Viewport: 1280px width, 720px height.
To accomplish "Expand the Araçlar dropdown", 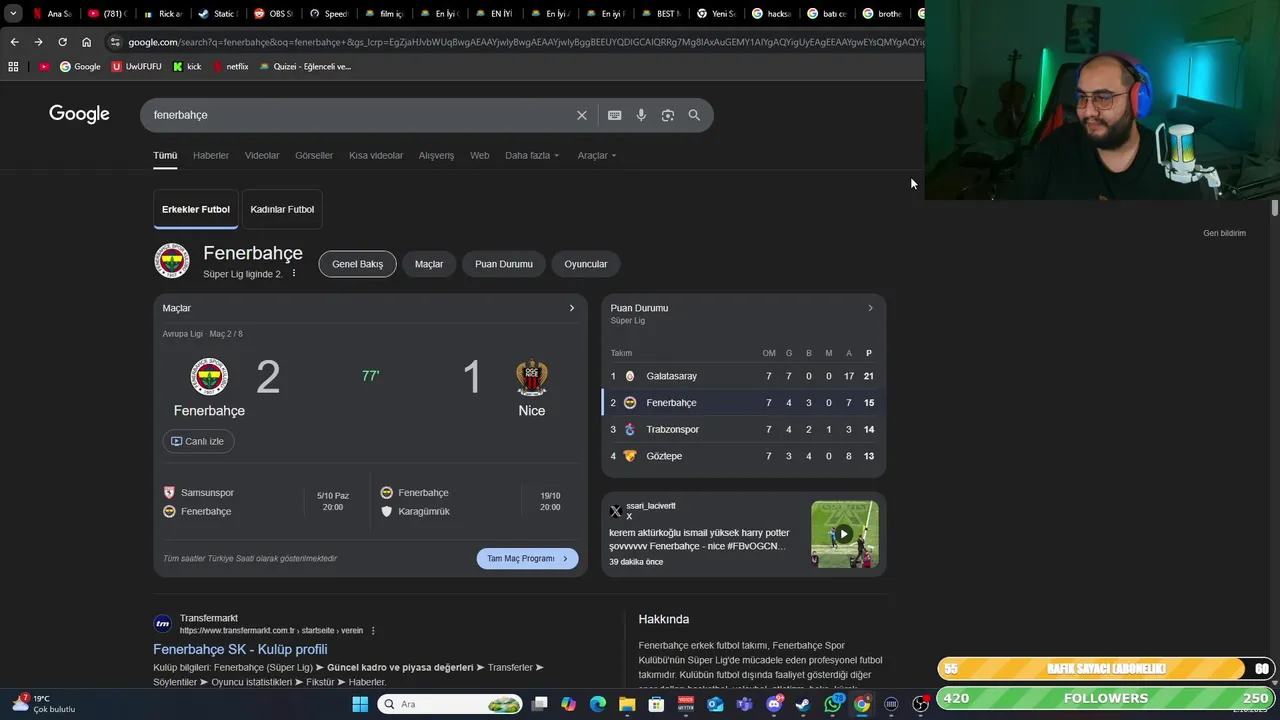I will pos(597,155).
